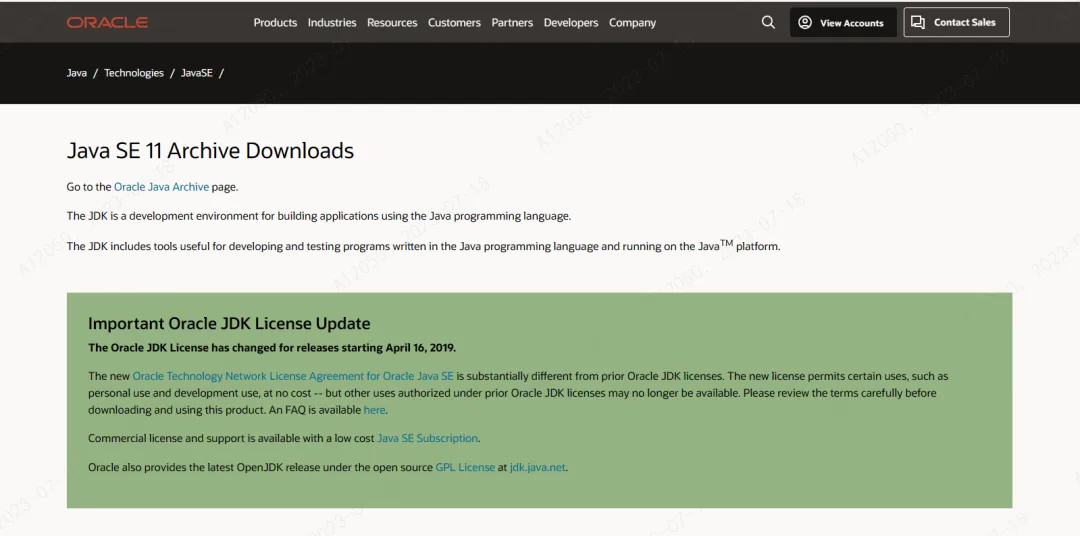This screenshot has width=1080, height=536.
Task: Open the Partners menu
Action: (x=512, y=22)
